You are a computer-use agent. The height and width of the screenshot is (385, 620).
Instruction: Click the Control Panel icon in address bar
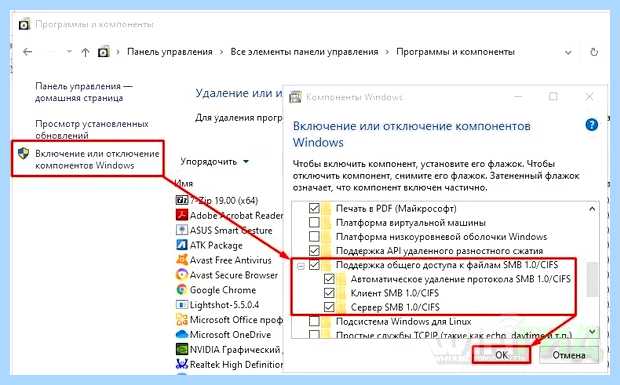click(x=104, y=52)
